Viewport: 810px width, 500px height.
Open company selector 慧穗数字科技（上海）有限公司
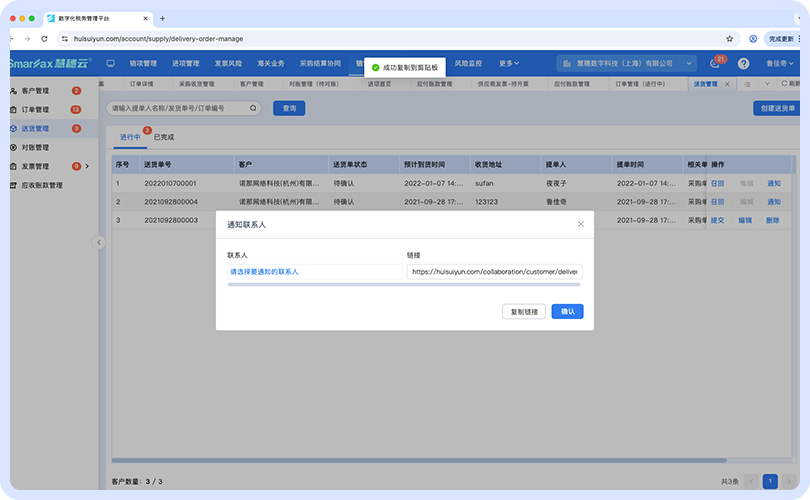[625, 63]
